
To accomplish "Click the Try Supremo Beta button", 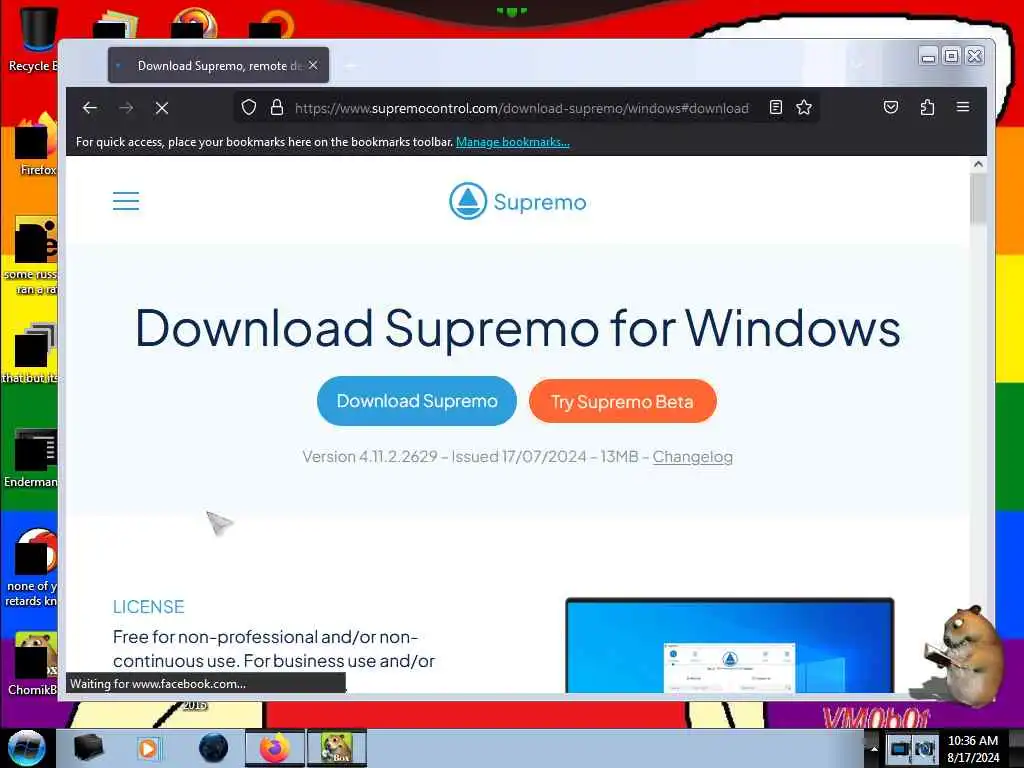I will [x=622, y=401].
